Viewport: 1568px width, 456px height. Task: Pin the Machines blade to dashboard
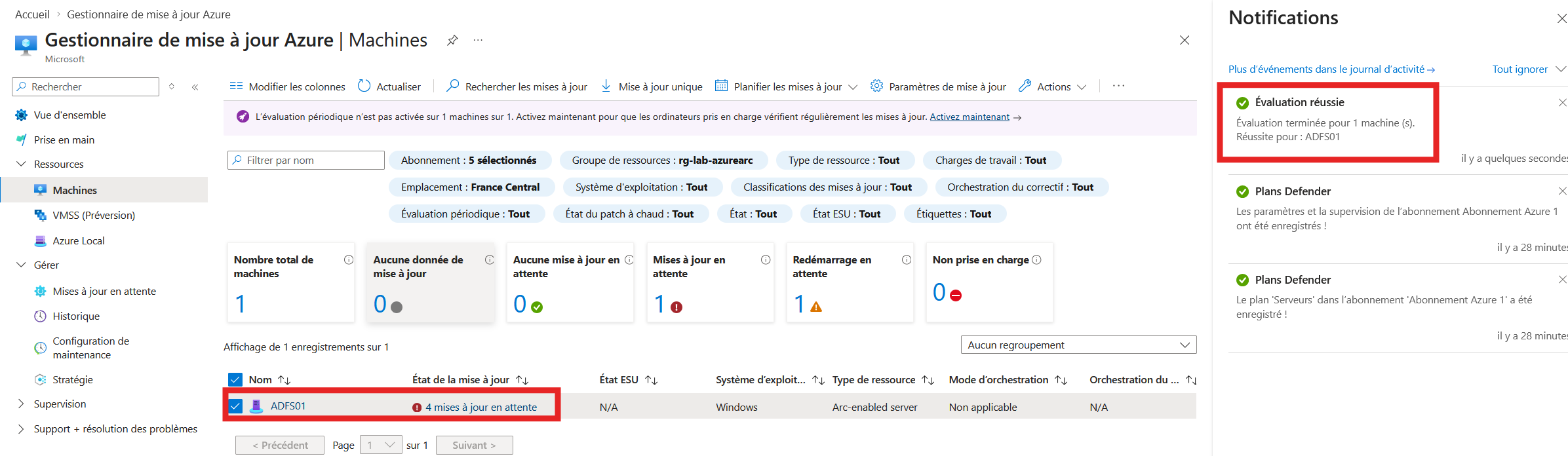click(452, 40)
